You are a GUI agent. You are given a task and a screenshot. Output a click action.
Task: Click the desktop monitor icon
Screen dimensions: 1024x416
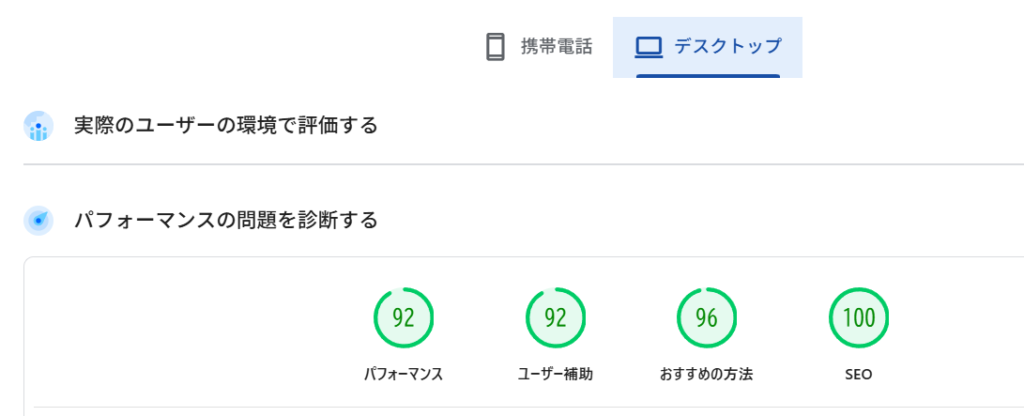650,47
